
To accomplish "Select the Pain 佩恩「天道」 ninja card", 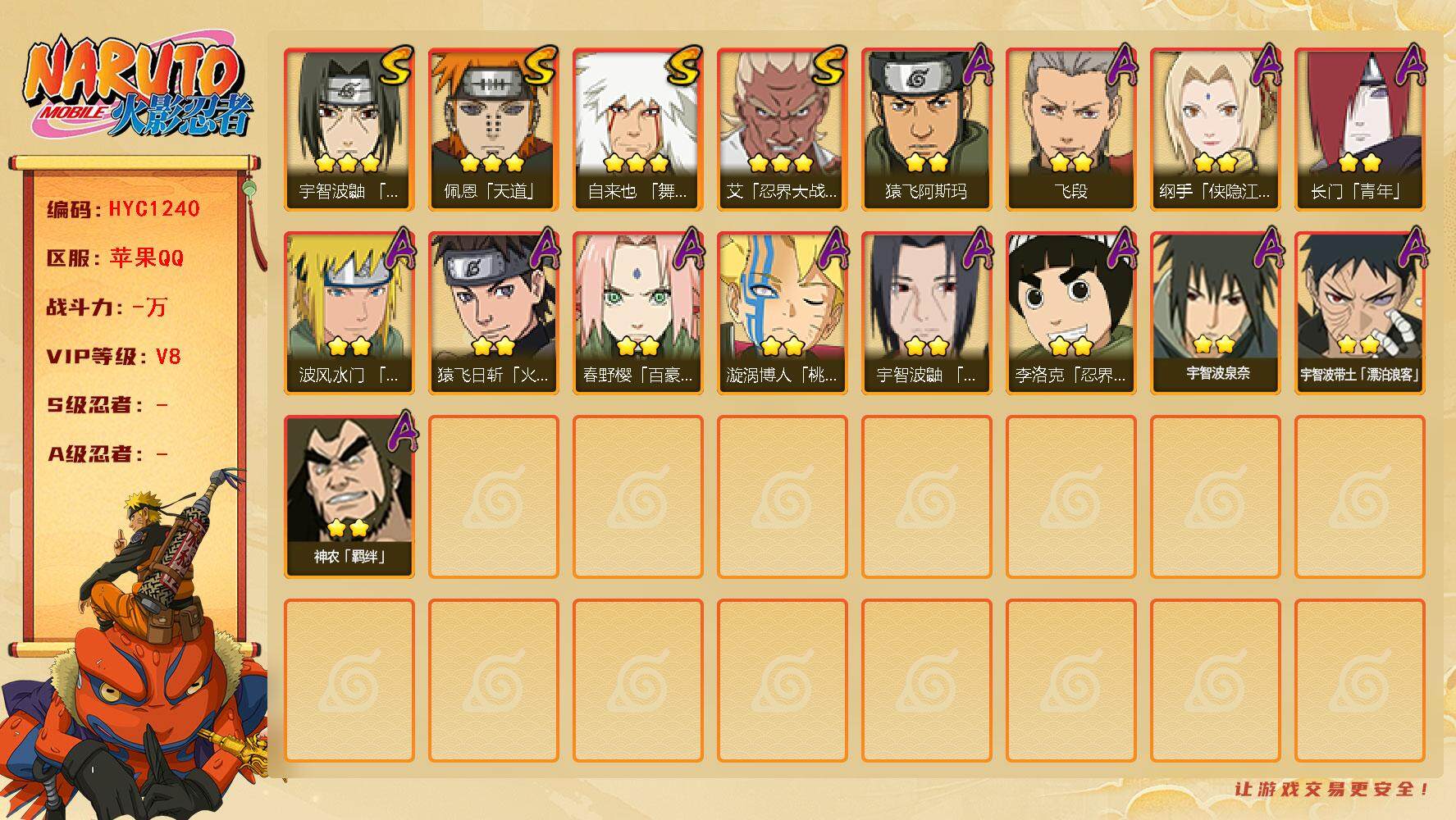I will (494, 130).
